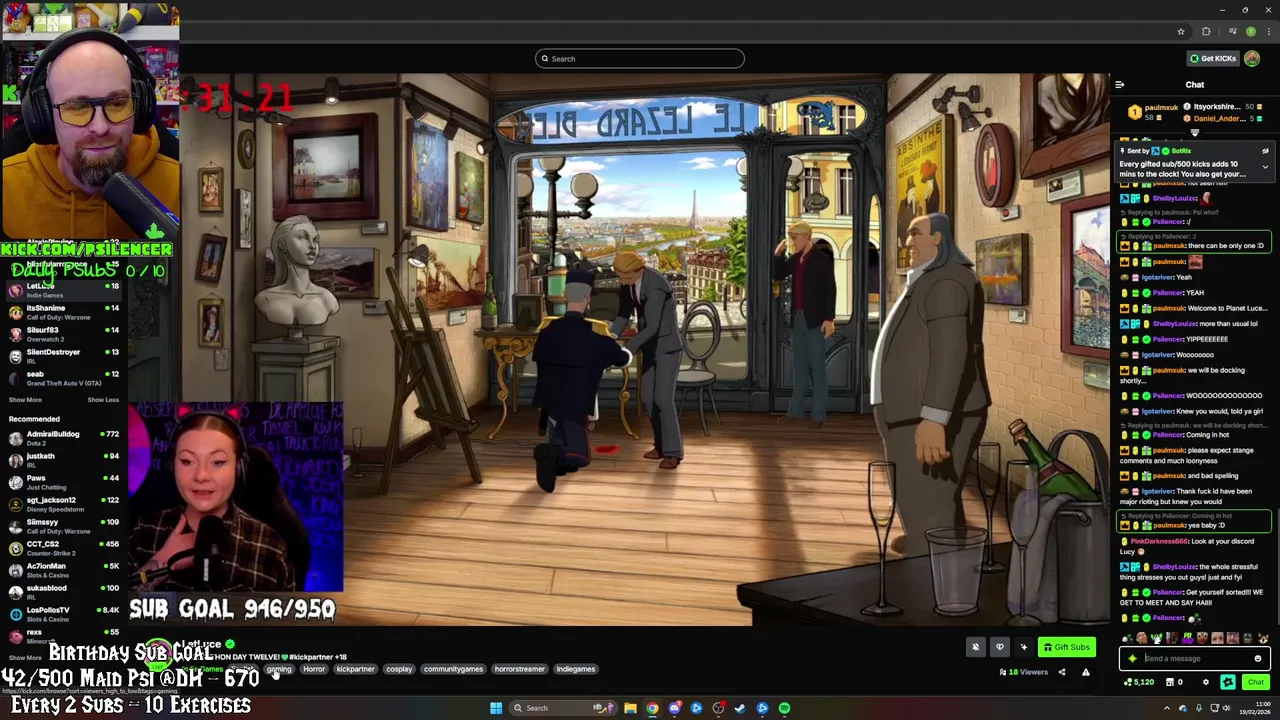Toggle stream notifications bell icon
This screenshot has height=720, width=1280.
[976, 647]
